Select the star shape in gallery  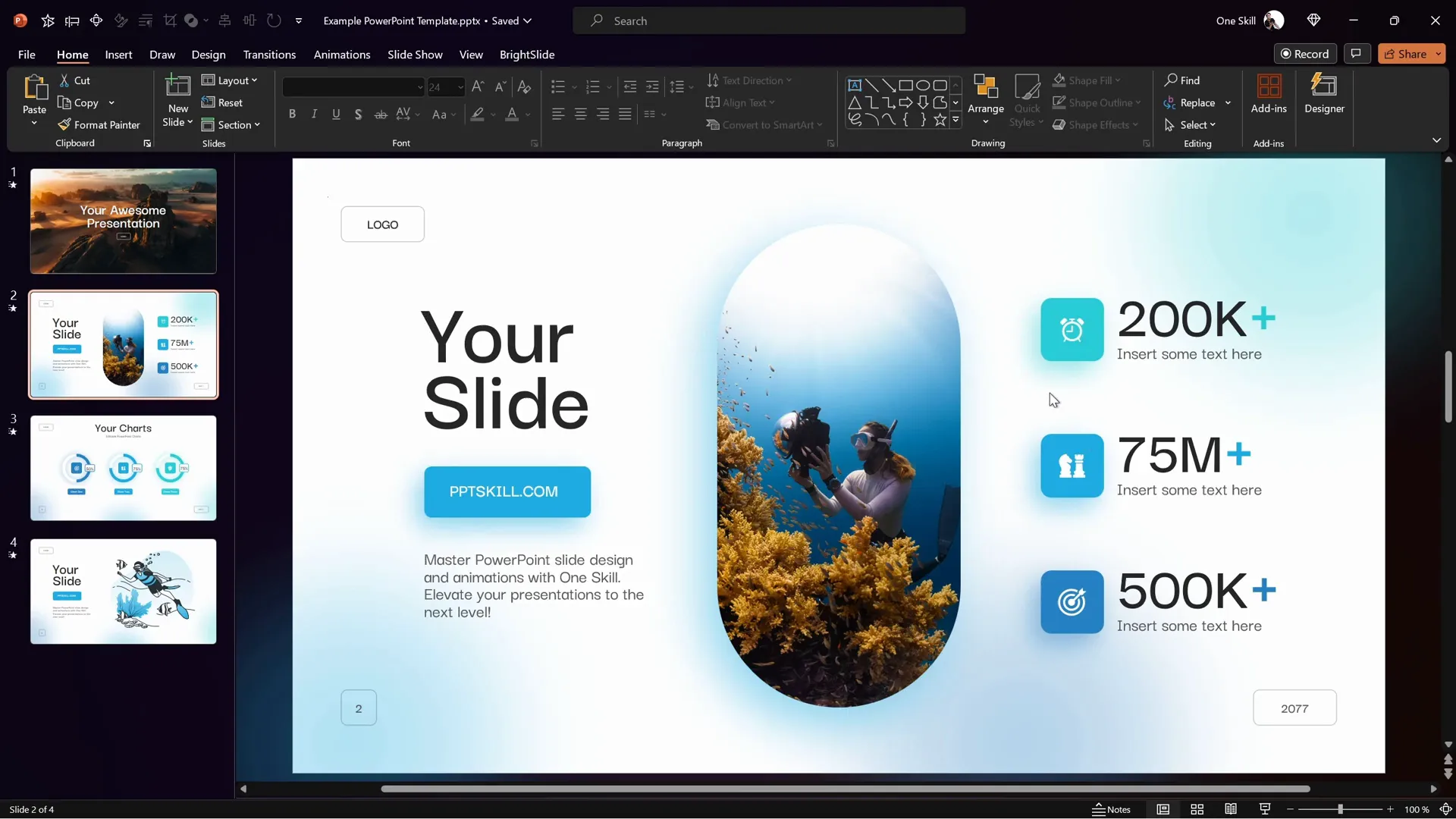(940, 119)
